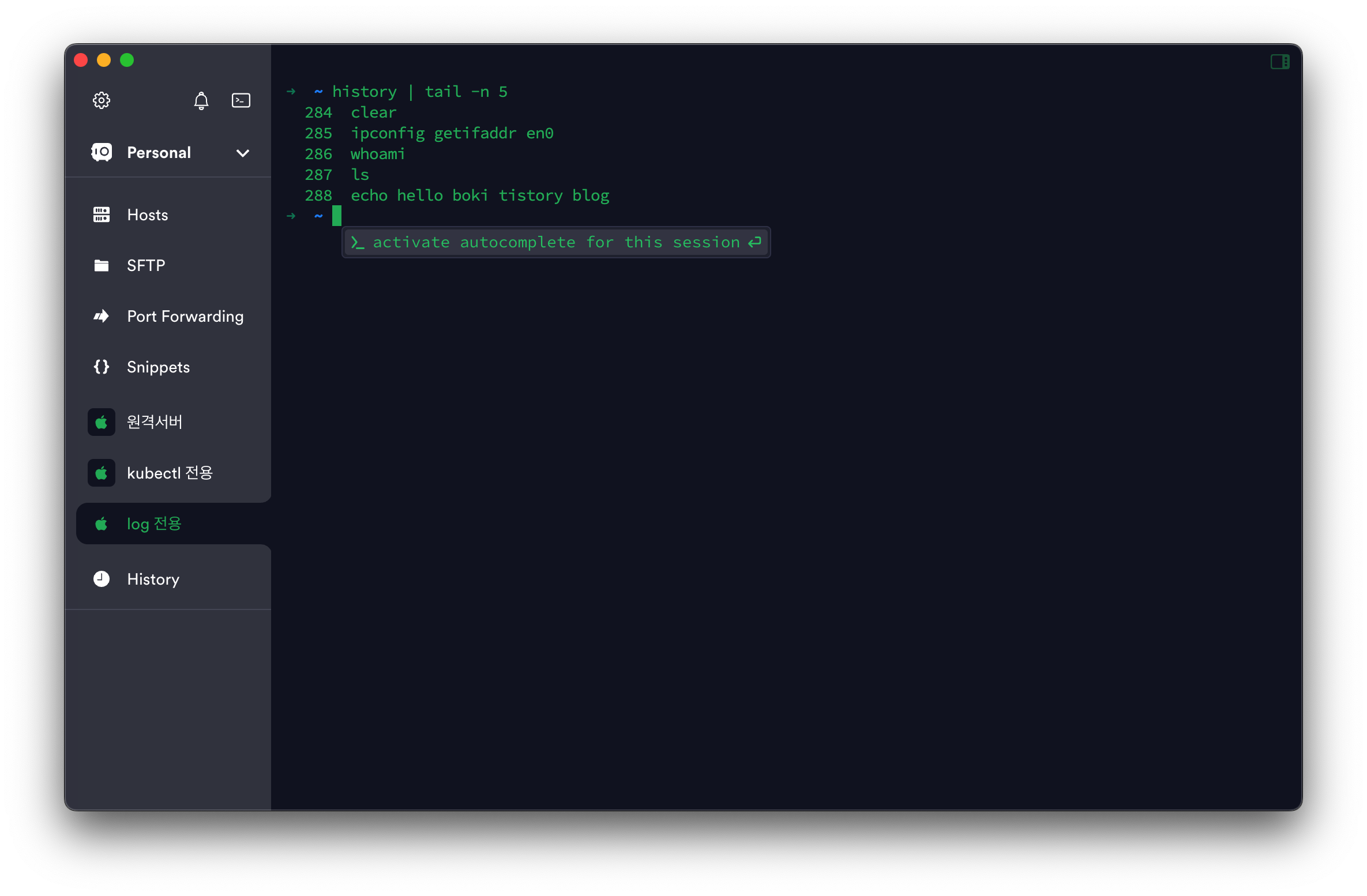Image resolution: width=1367 pixels, height=896 pixels.
Task: Click the Hosts server icon
Action: pyautogui.click(x=102, y=215)
